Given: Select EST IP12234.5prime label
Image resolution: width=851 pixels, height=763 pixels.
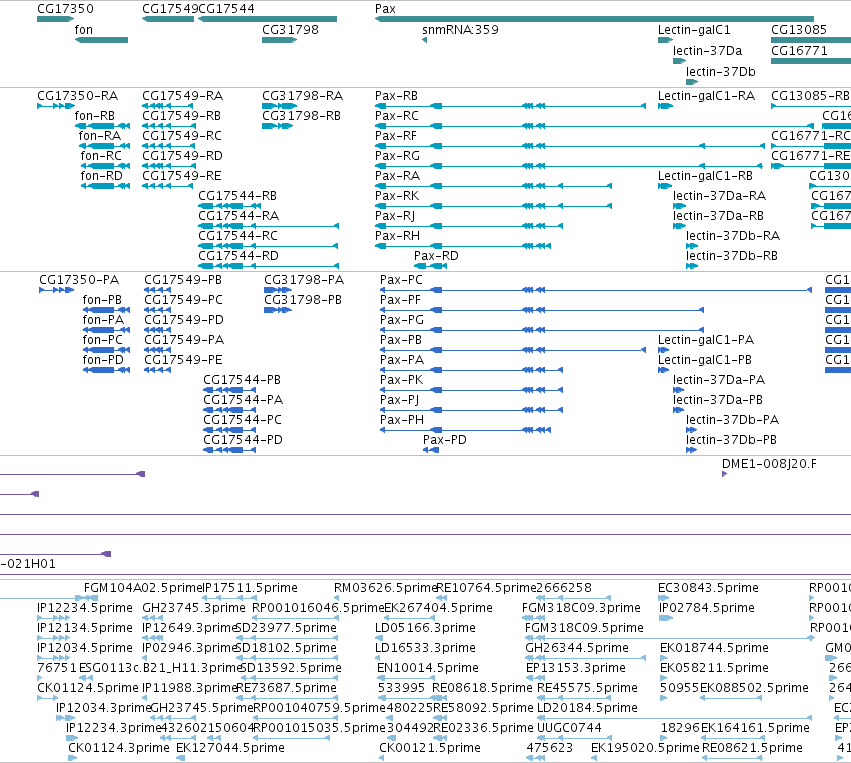Looking at the screenshot, I should click(x=85, y=608).
